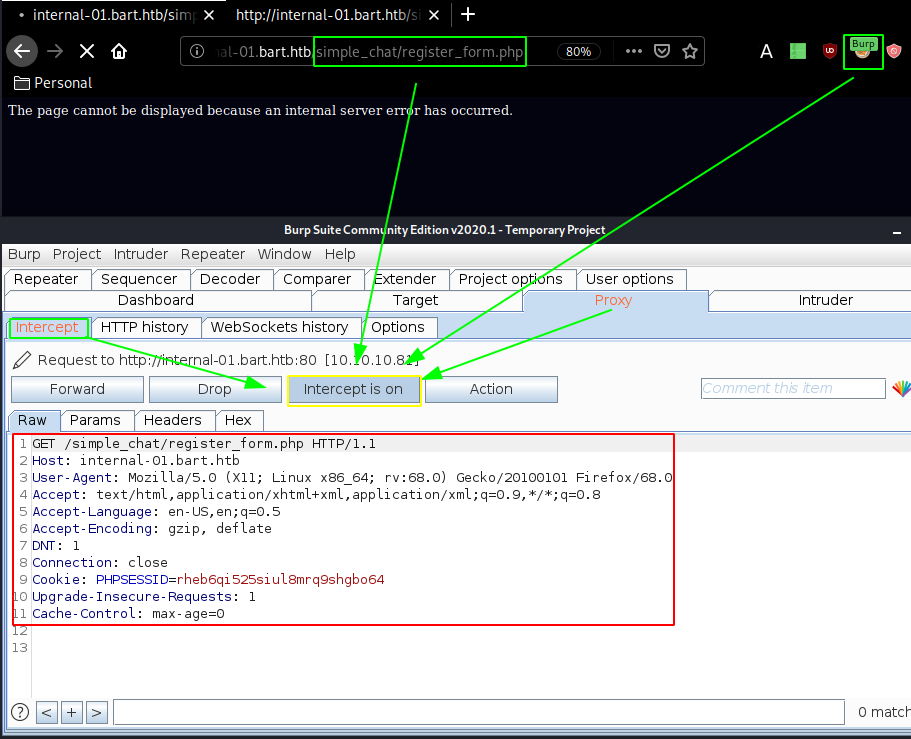Image resolution: width=911 pixels, height=739 pixels.
Task: Save page to Pocket icon
Action: click(x=662, y=51)
